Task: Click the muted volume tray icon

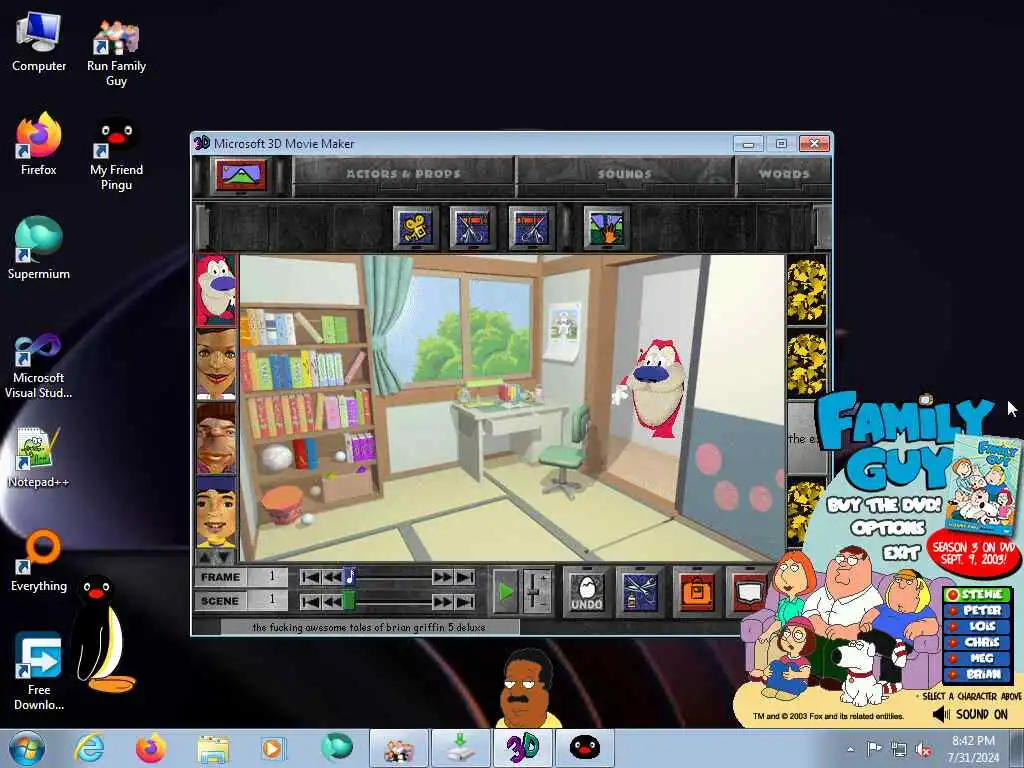Action: pos(923,750)
